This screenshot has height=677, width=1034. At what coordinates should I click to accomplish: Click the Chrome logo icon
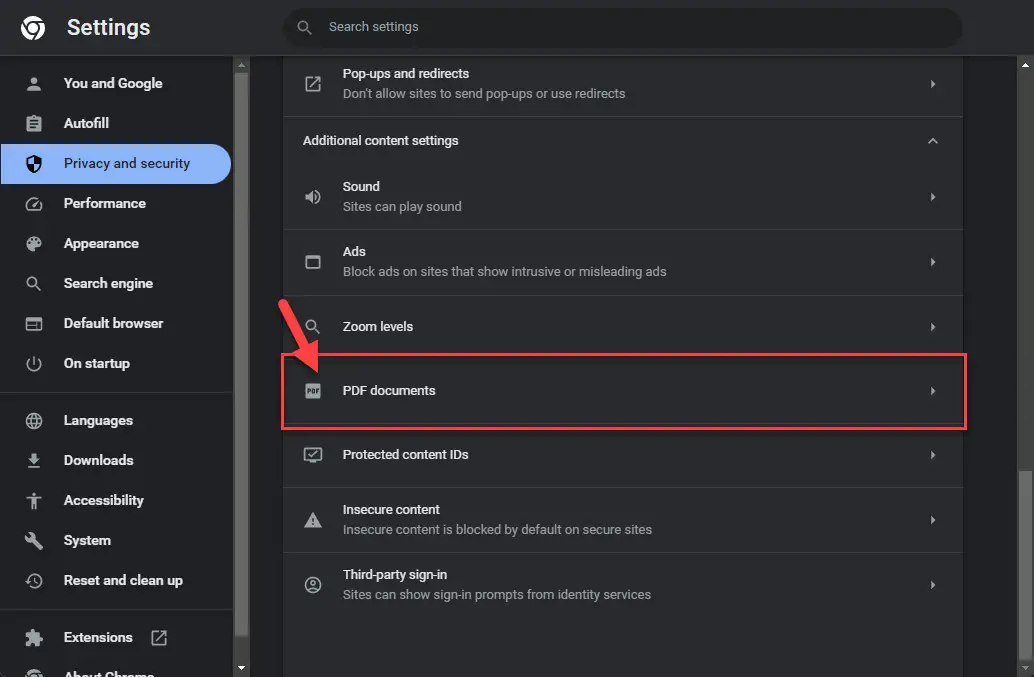click(x=33, y=28)
